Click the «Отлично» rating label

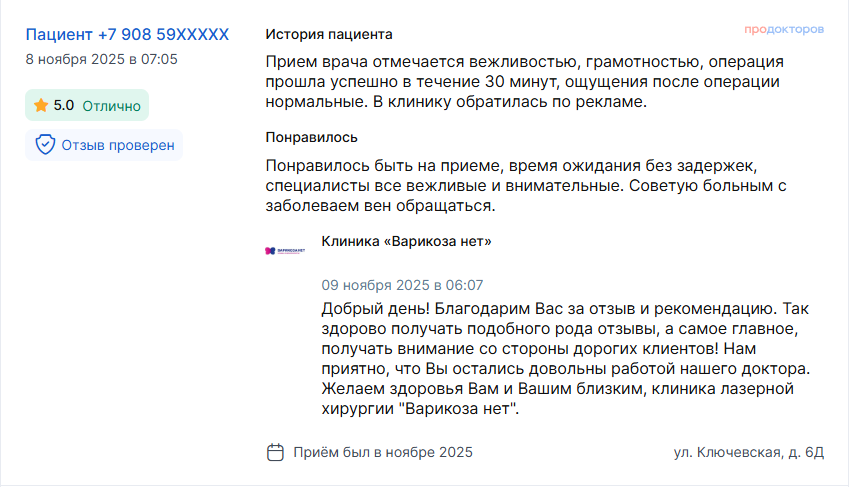point(112,105)
